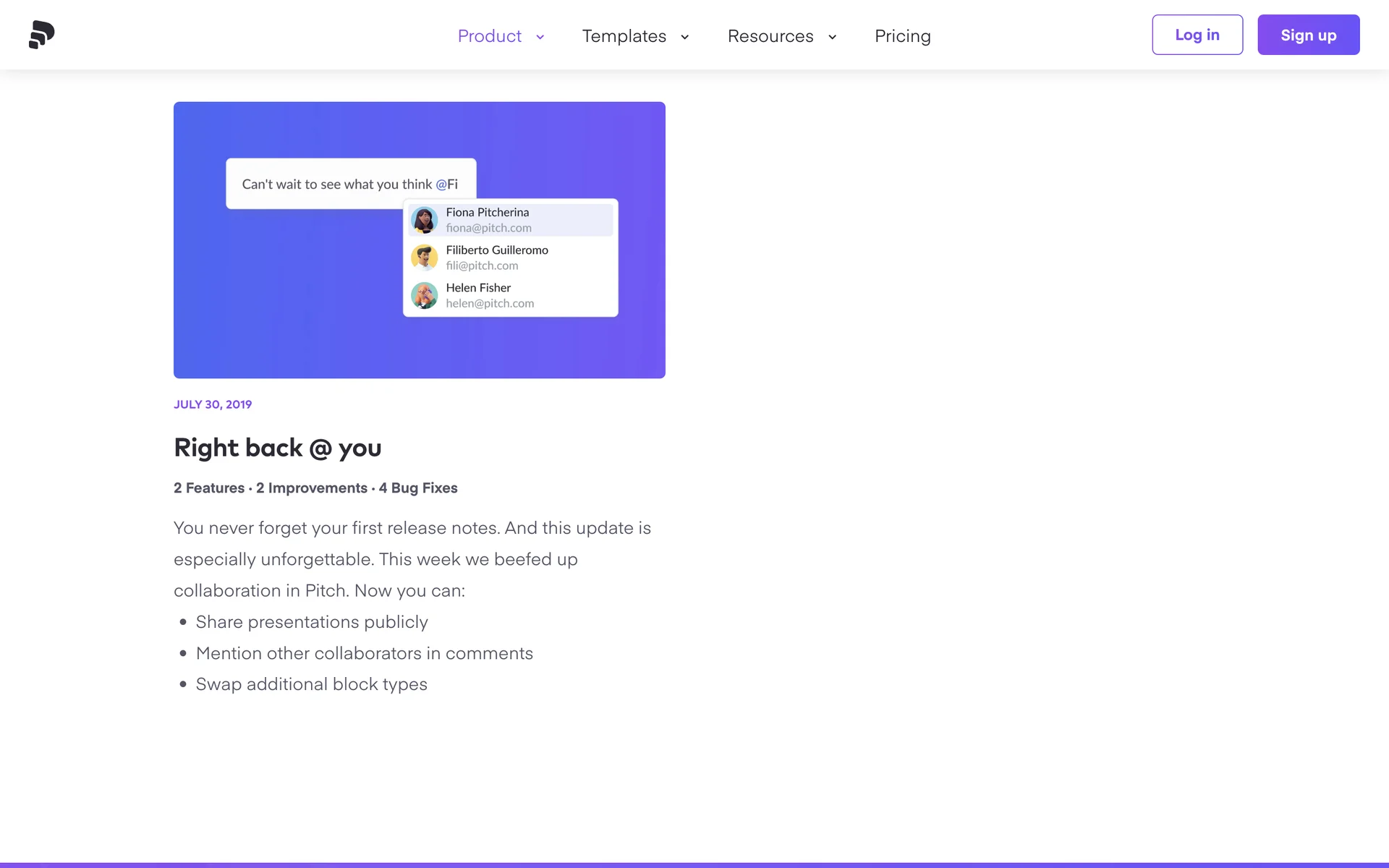The image size is (1389, 868).
Task: Click the Sign up button
Action: [x=1308, y=35]
